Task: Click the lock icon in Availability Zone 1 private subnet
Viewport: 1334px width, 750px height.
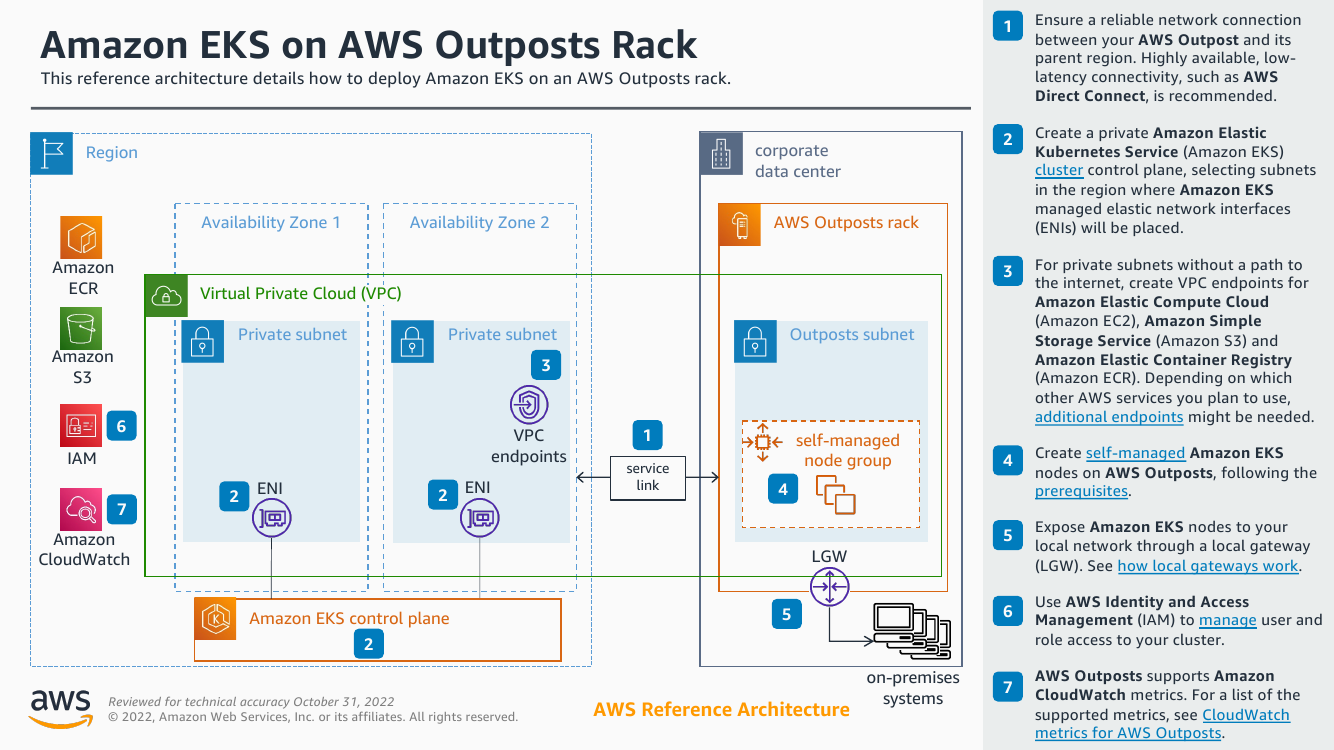Action: [x=203, y=342]
